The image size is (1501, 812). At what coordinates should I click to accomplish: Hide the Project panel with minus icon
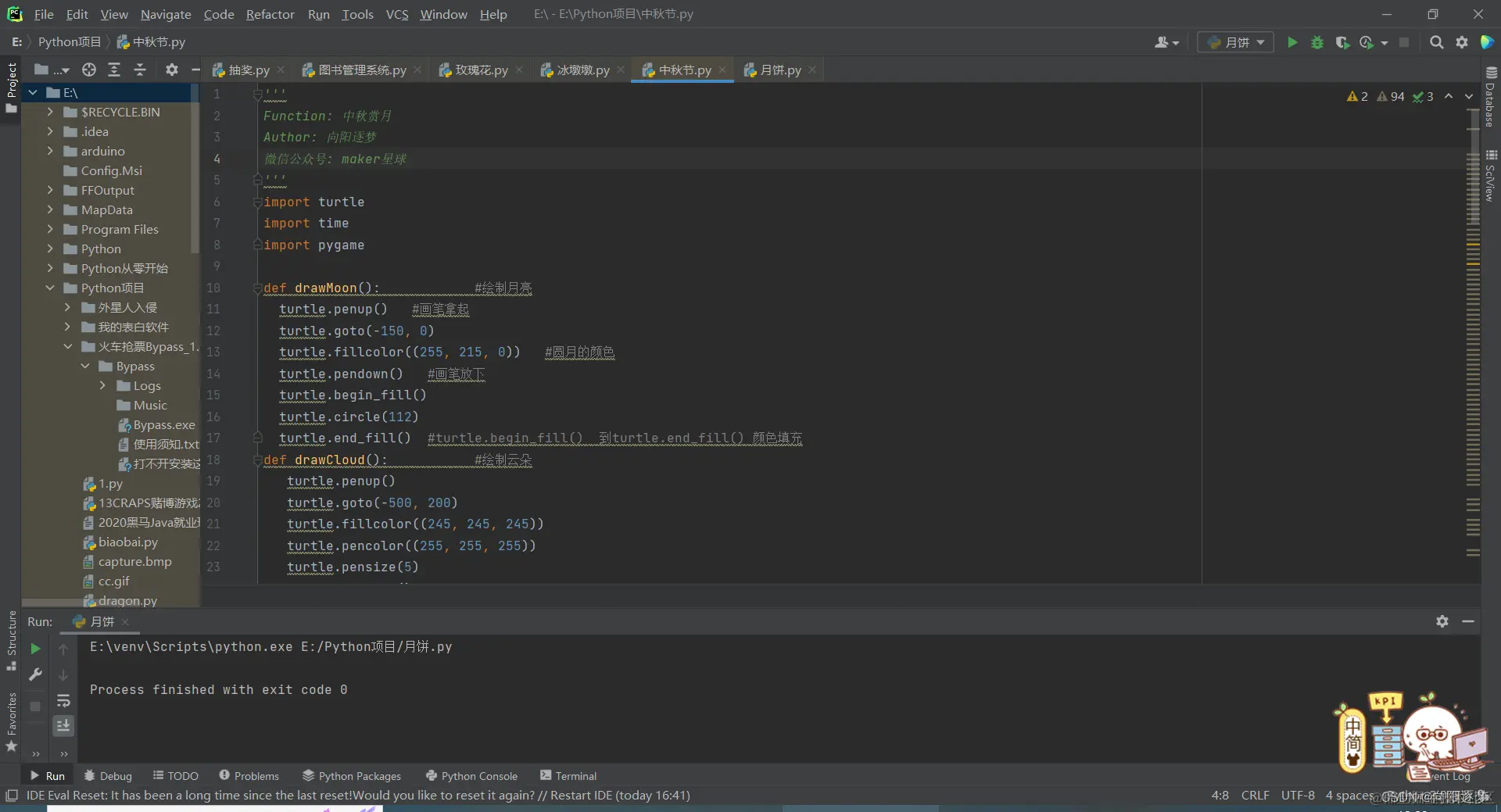195,70
